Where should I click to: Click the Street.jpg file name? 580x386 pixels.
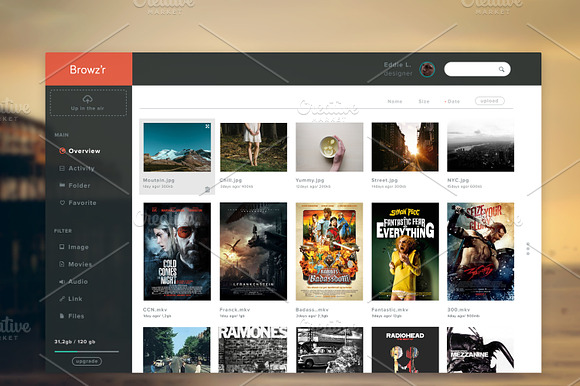click(385, 180)
